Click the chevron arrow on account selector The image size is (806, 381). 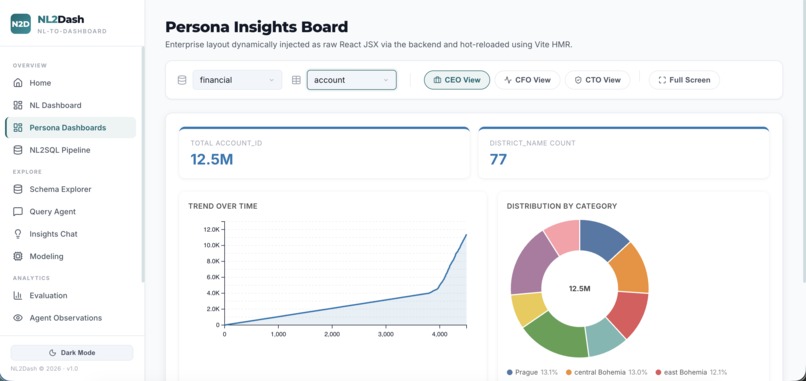[386, 80]
